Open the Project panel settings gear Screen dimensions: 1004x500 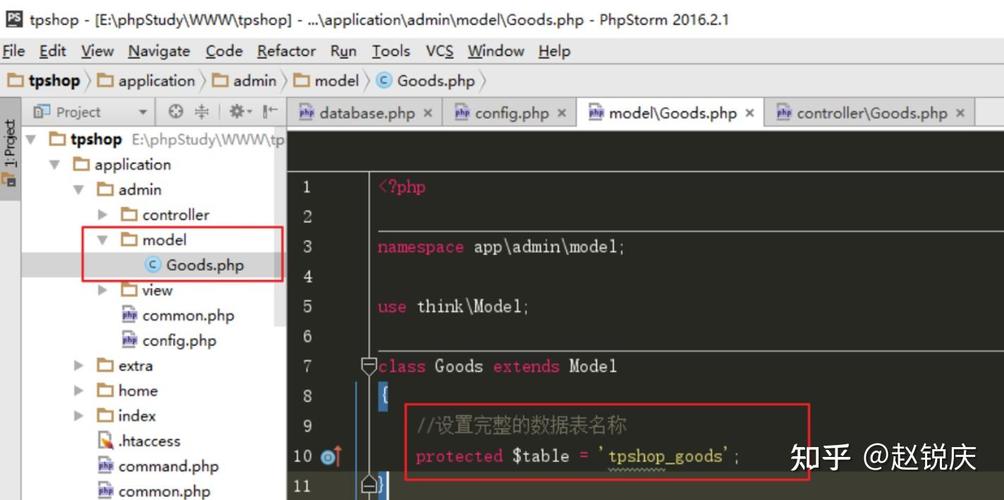240,112
